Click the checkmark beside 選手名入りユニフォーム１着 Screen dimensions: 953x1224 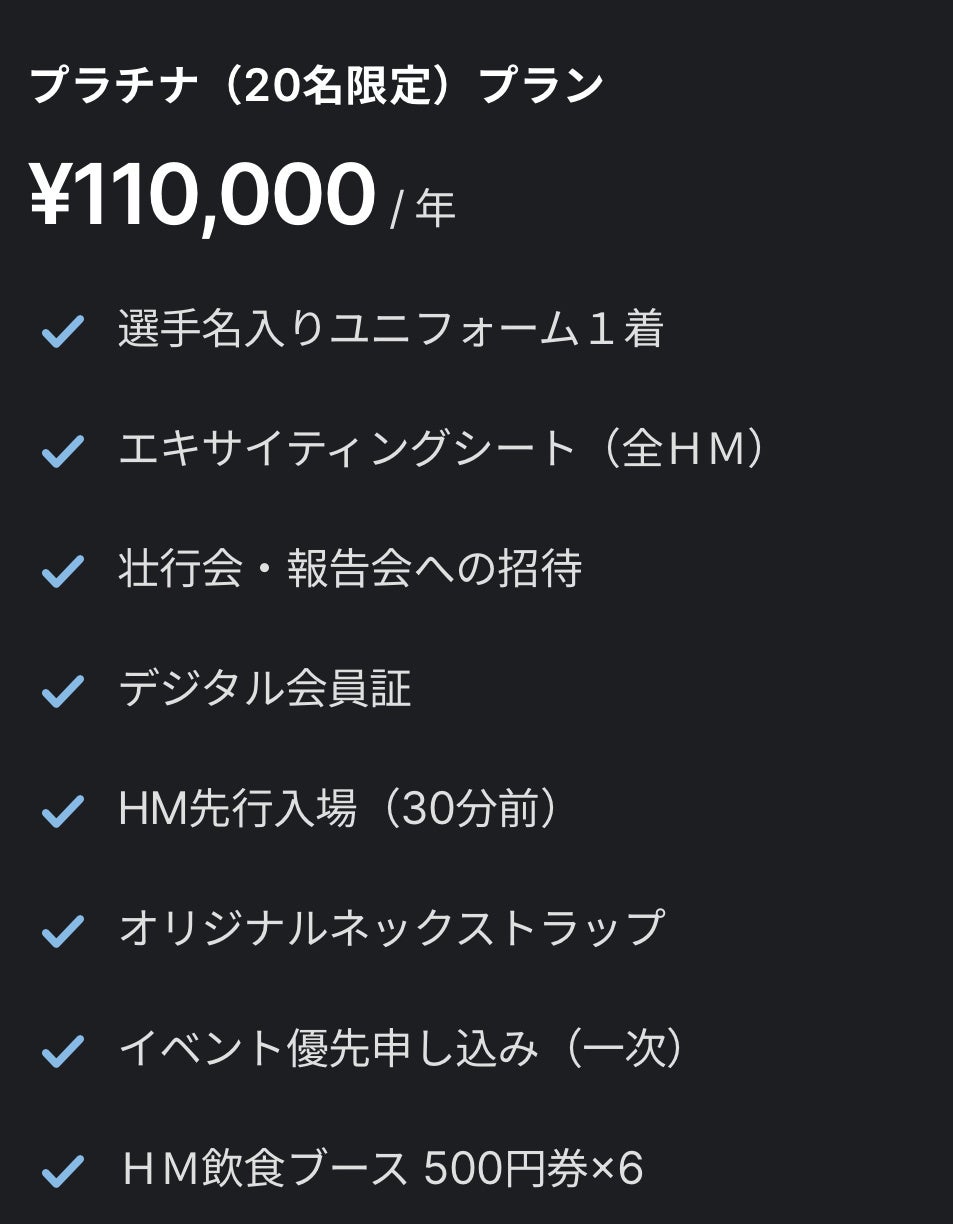pyautogui.click(x=62, y=332)
